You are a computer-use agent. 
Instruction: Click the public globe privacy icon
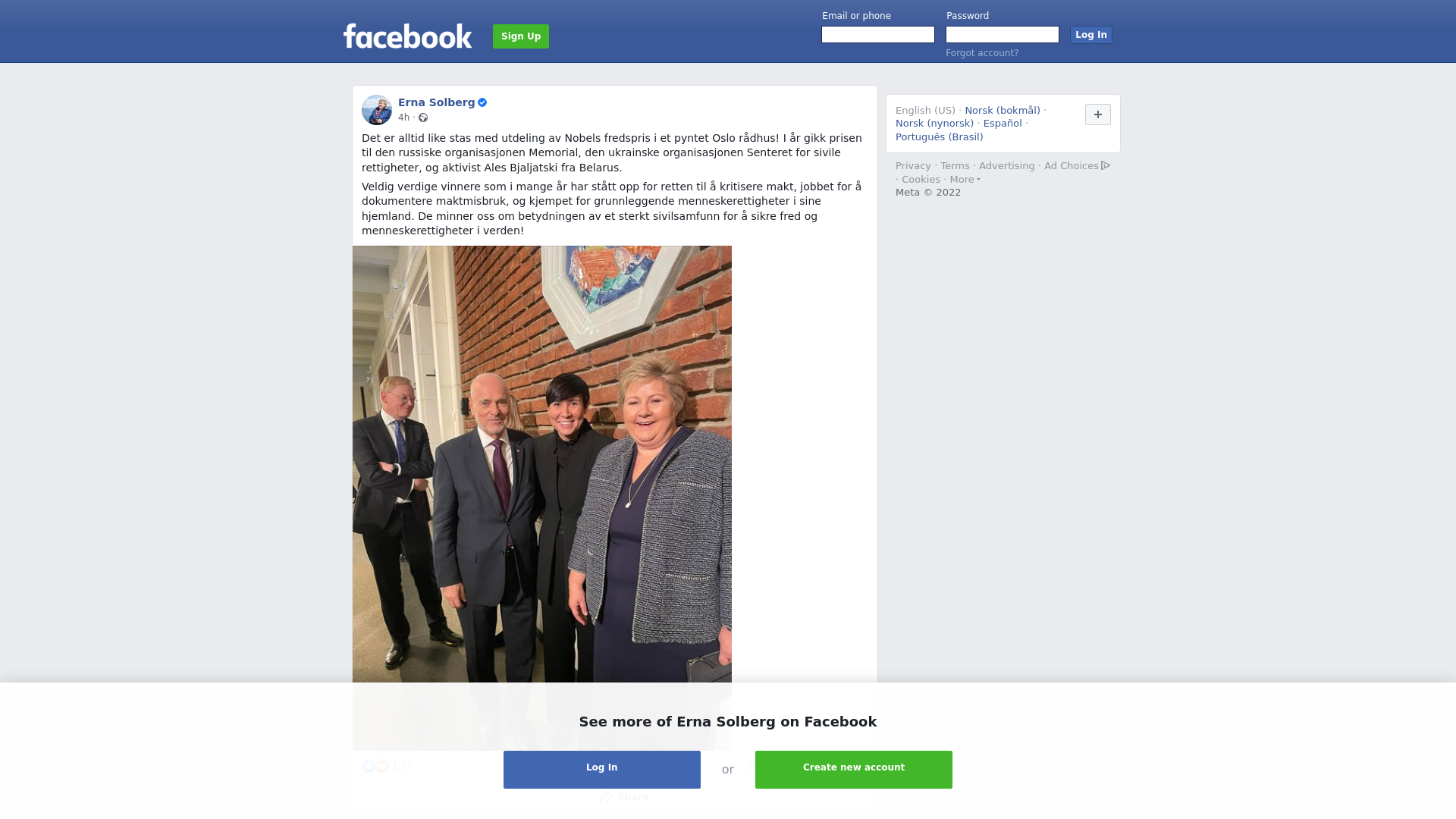tap(423, 118)
